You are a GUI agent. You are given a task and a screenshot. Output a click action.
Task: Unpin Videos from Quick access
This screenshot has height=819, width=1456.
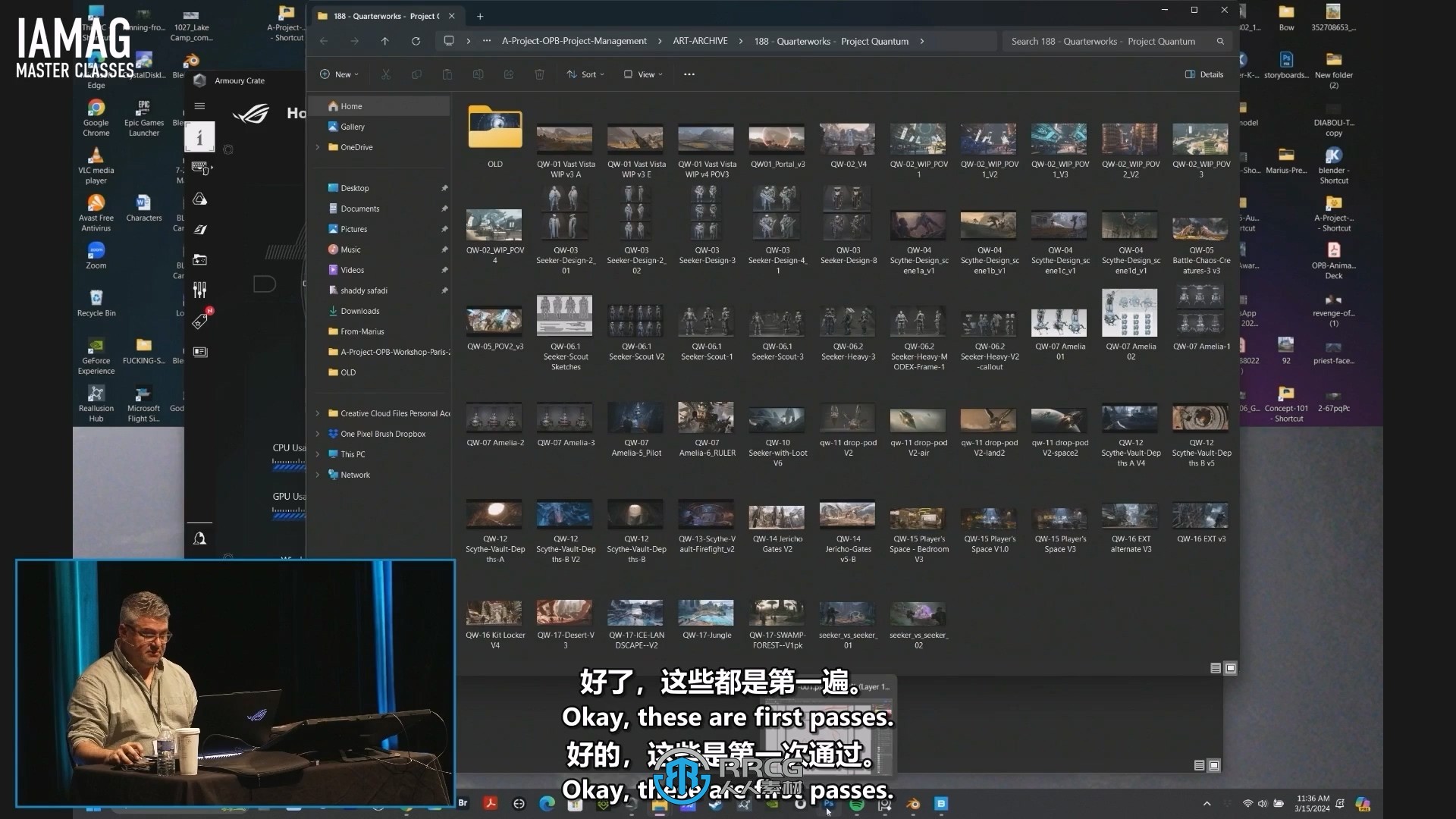pyautogui.click(x=444, y=270)
